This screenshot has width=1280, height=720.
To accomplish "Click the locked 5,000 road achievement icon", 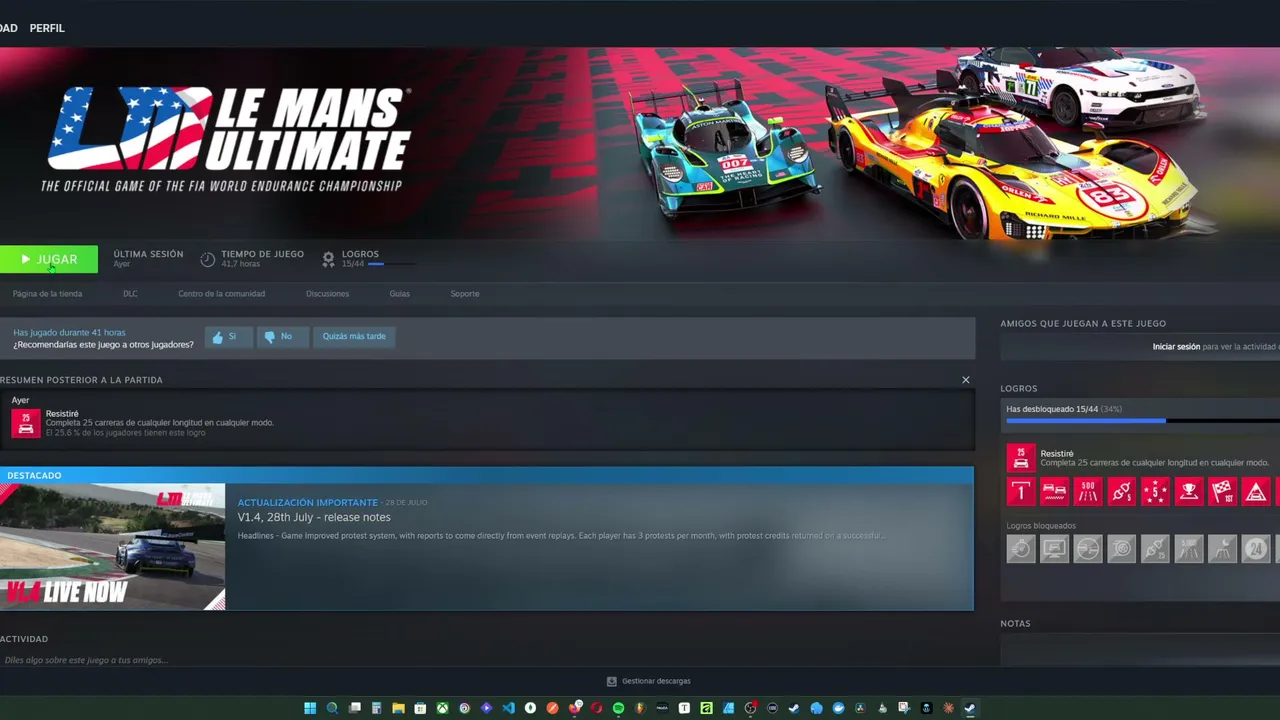I will pyautogui.click(x=1189, y=549).
